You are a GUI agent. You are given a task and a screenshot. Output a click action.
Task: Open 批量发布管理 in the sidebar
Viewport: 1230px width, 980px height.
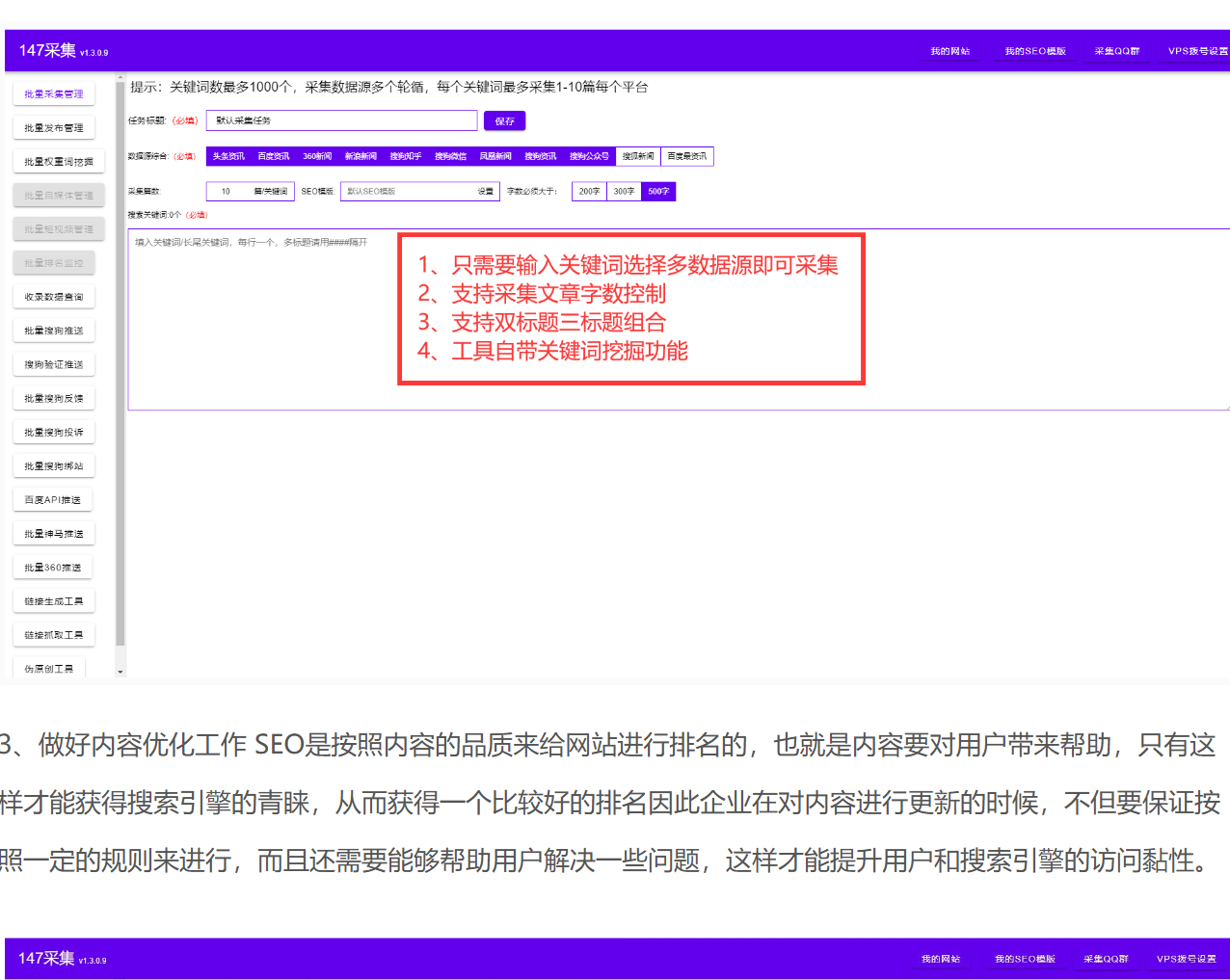tap(54, 128)
